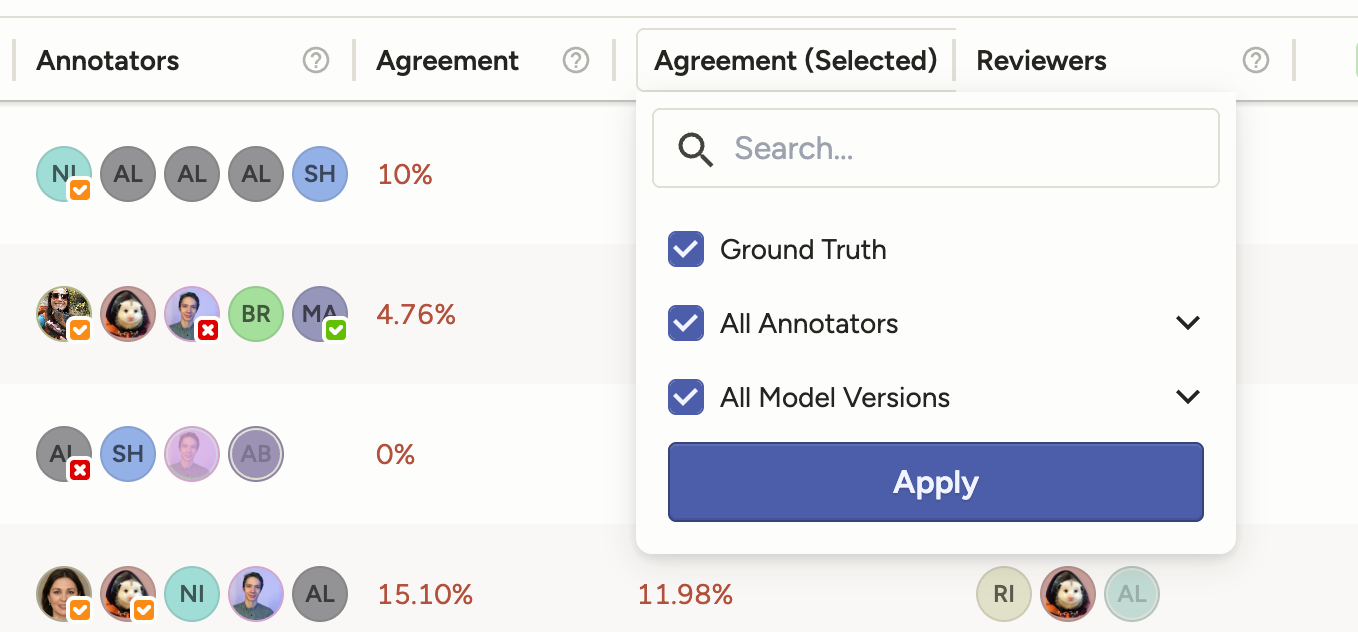
Task: Click the Annotators column help icon
Action: 316,61
